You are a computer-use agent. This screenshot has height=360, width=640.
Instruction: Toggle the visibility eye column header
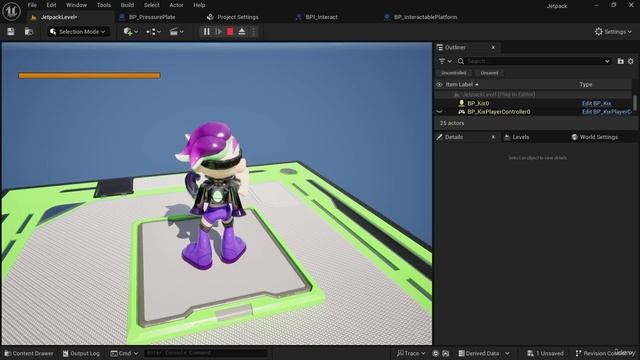coord(439,84)
